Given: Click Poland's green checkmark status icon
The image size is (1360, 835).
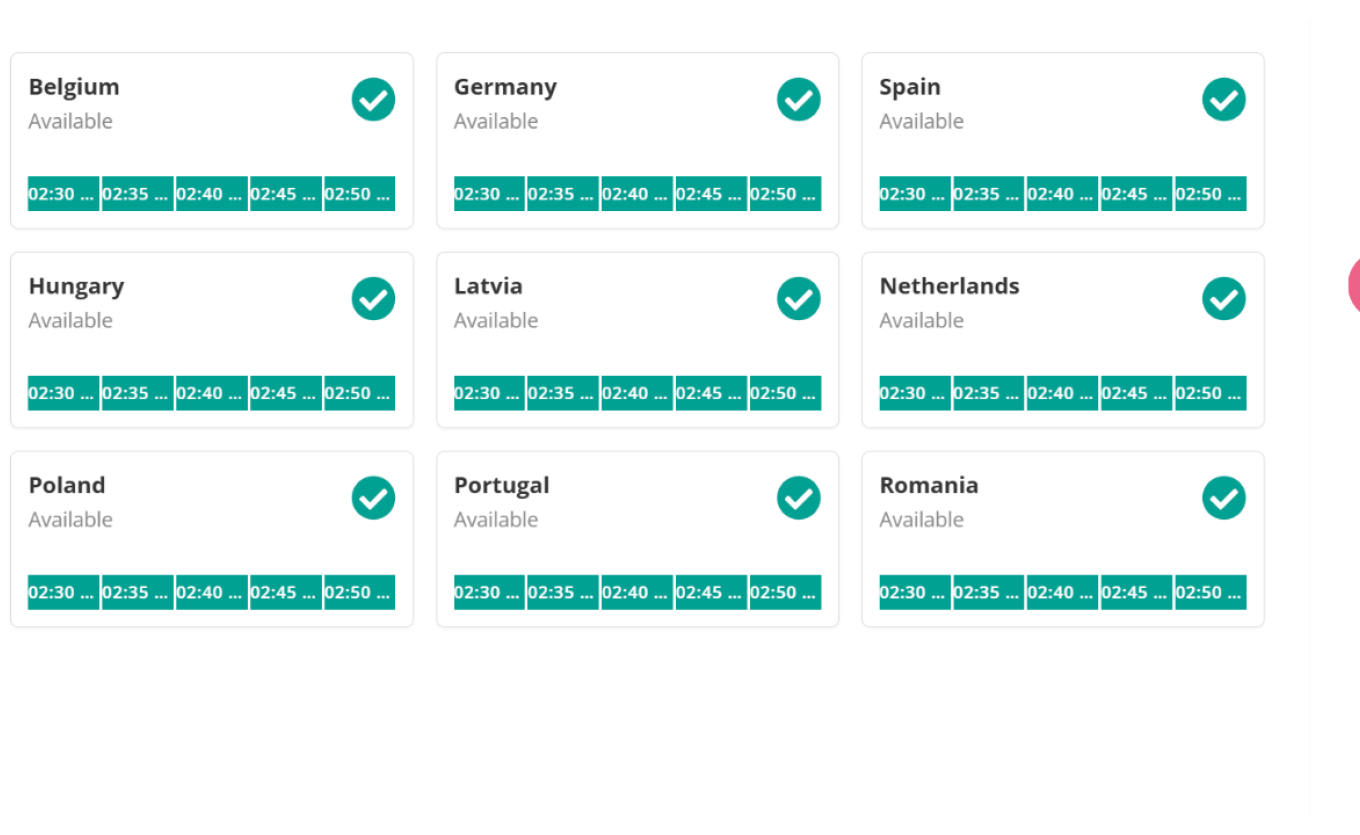Looking at the screenshot, I should tap(373, 498).
